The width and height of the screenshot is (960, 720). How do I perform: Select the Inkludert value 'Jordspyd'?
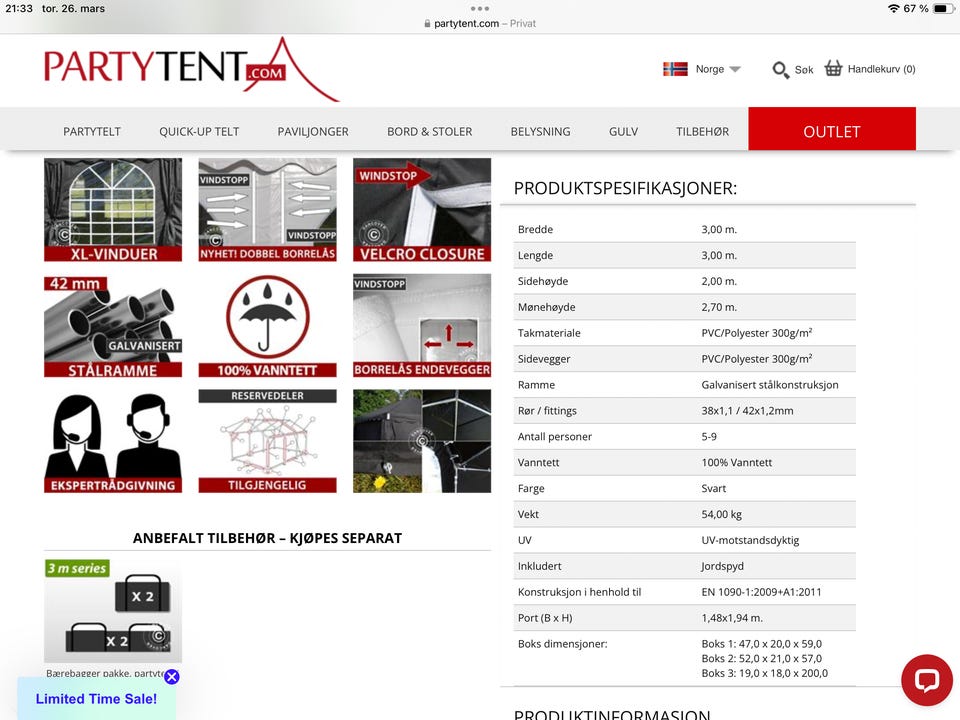[x=722, y=566]
